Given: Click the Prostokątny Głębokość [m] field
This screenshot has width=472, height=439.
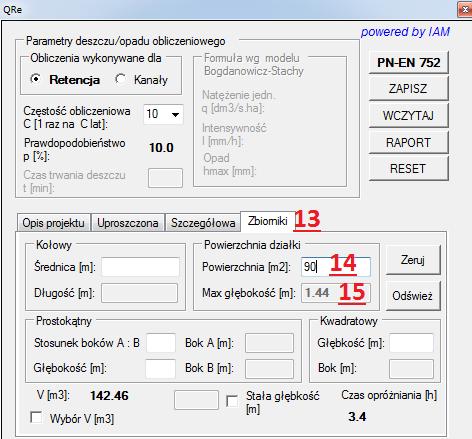Looking at the screenshot, I should [x=161, y=369].
